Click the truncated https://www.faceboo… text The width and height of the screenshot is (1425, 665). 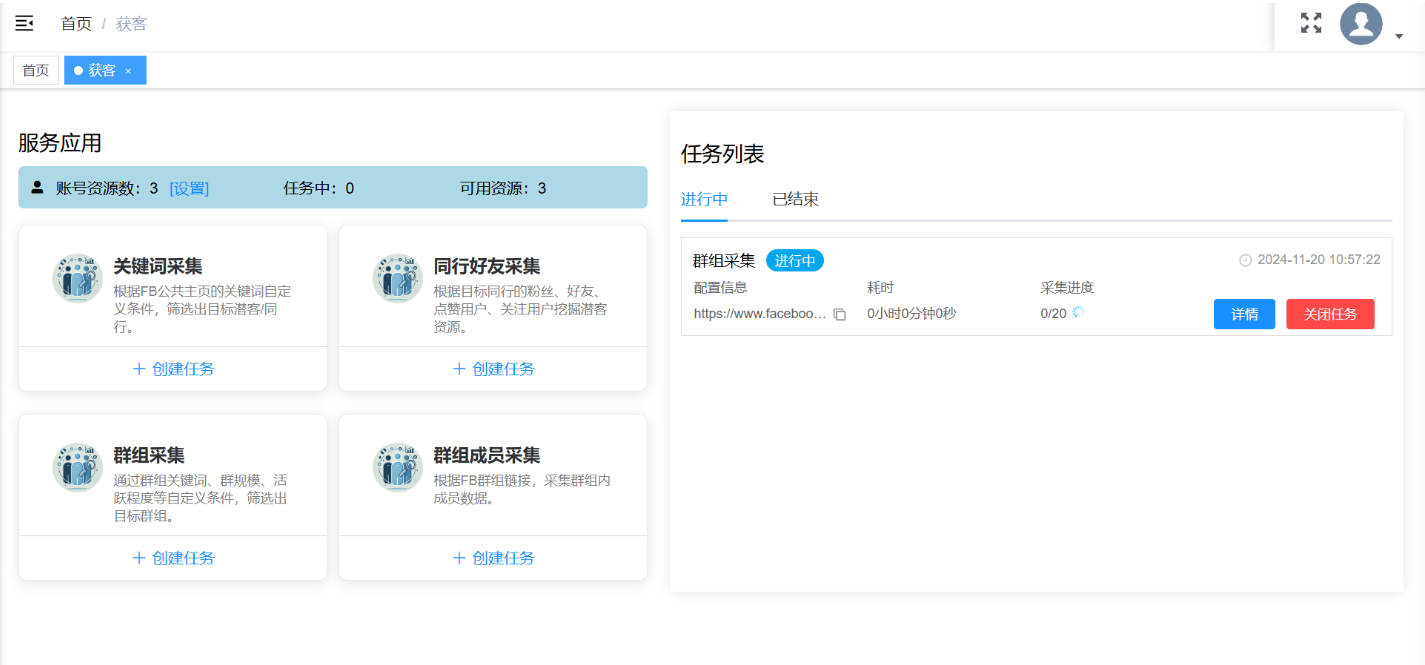(x=760, y=314)
